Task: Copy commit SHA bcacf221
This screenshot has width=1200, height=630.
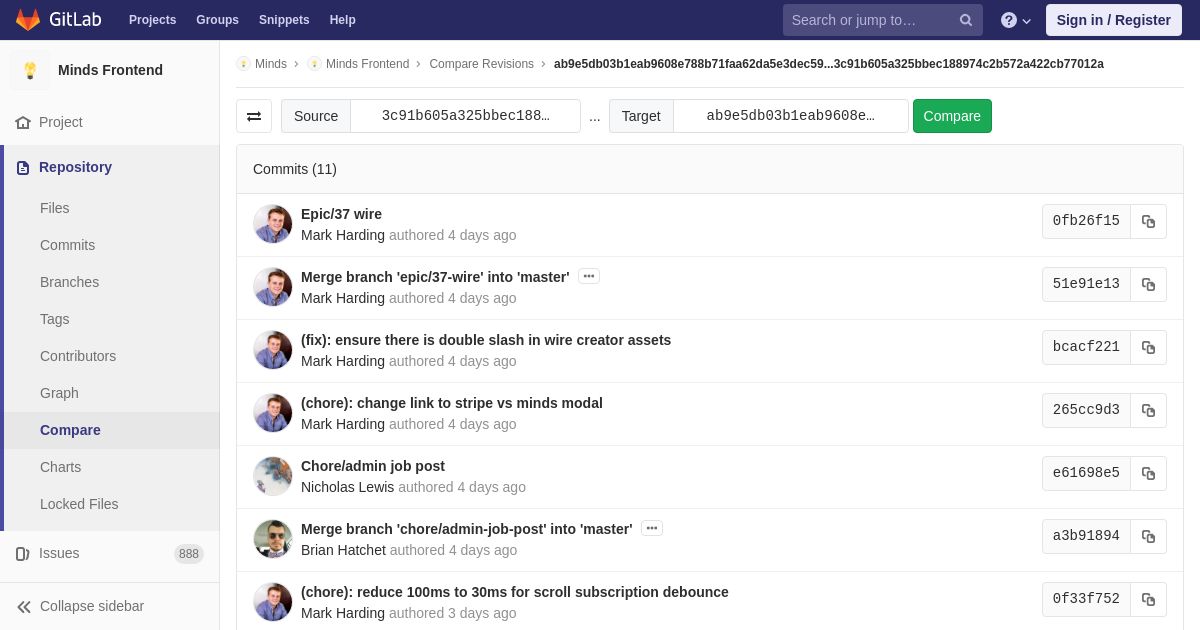Action: 1148,348
